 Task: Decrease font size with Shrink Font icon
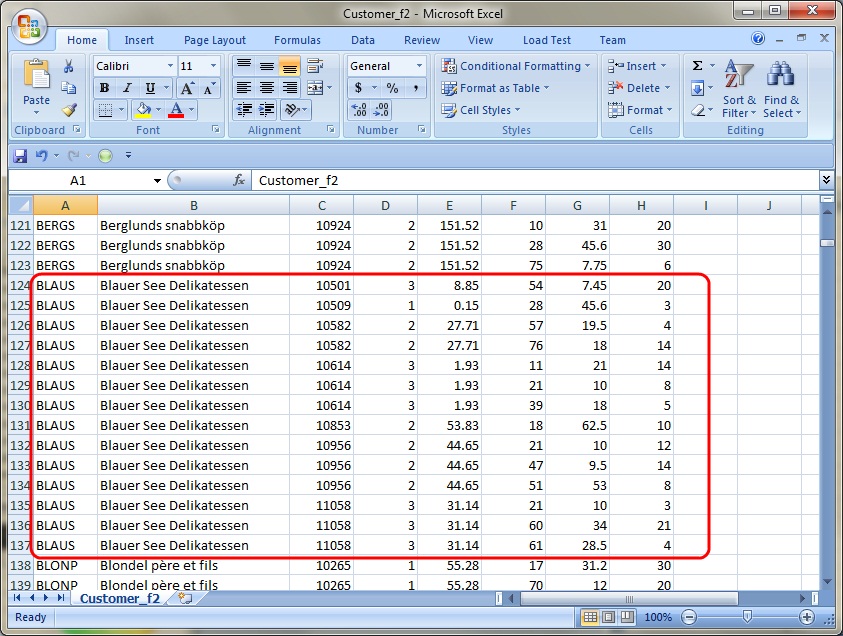(209, 88)
